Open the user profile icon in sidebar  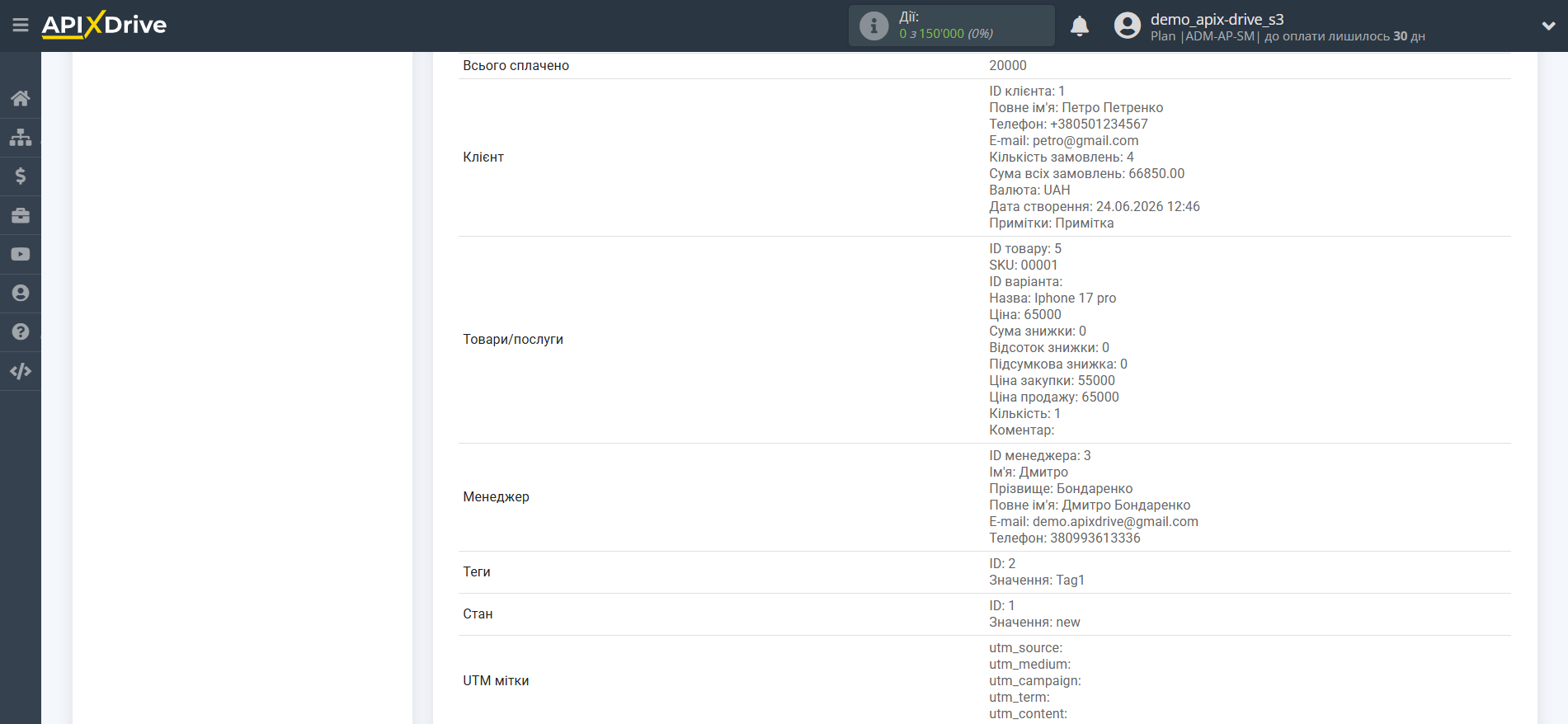tap(21, 293)
